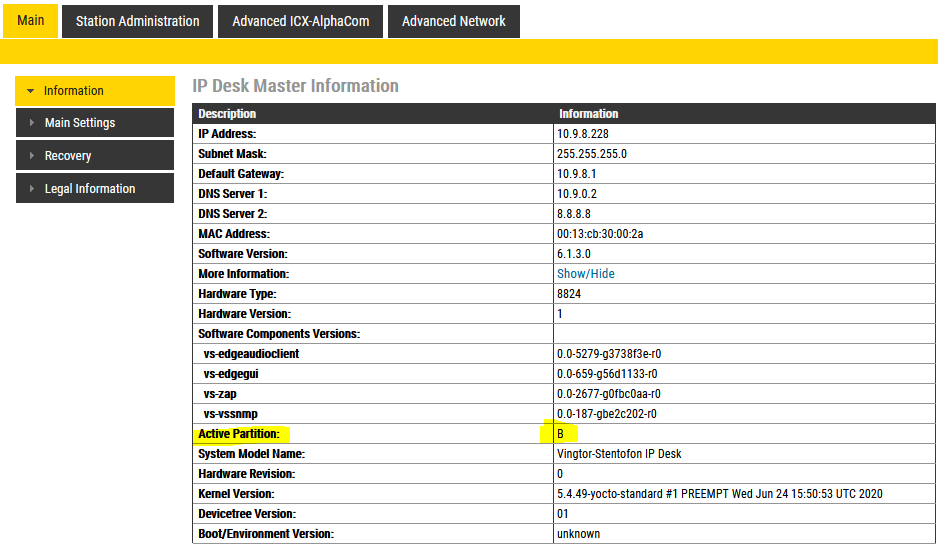
Task: Open Legal Information in the sidebar
Action: [90, 189]
